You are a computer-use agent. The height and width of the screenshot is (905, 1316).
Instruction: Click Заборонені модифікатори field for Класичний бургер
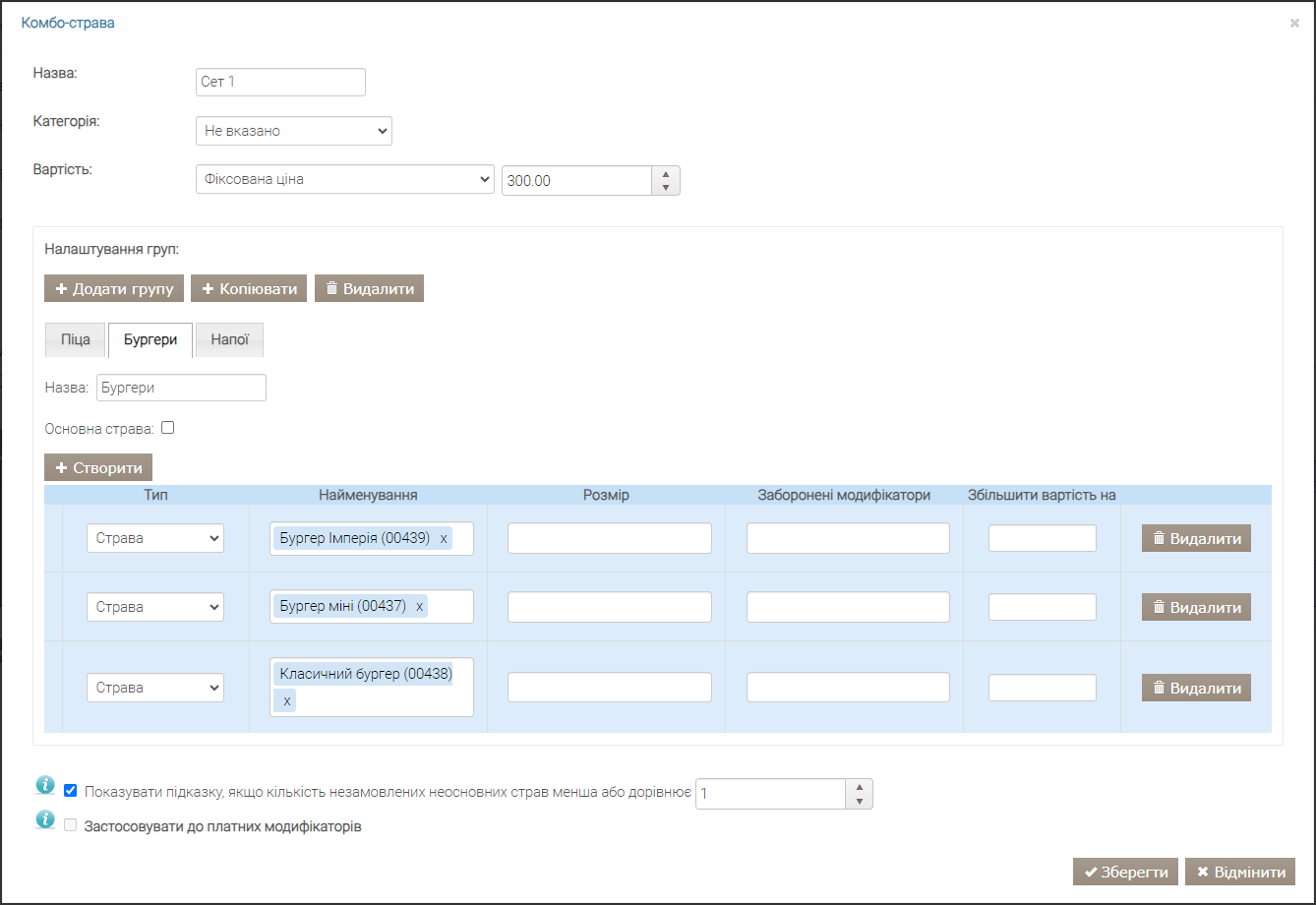[848, 688]
